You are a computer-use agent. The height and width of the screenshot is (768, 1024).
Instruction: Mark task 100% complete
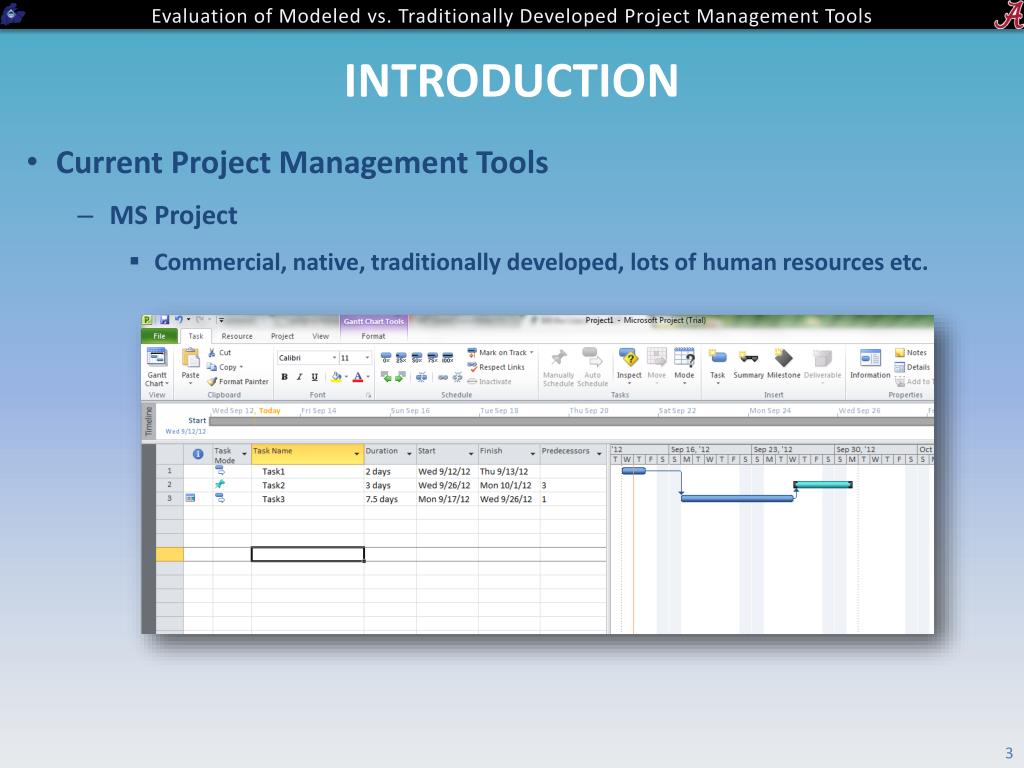(447, 358)
